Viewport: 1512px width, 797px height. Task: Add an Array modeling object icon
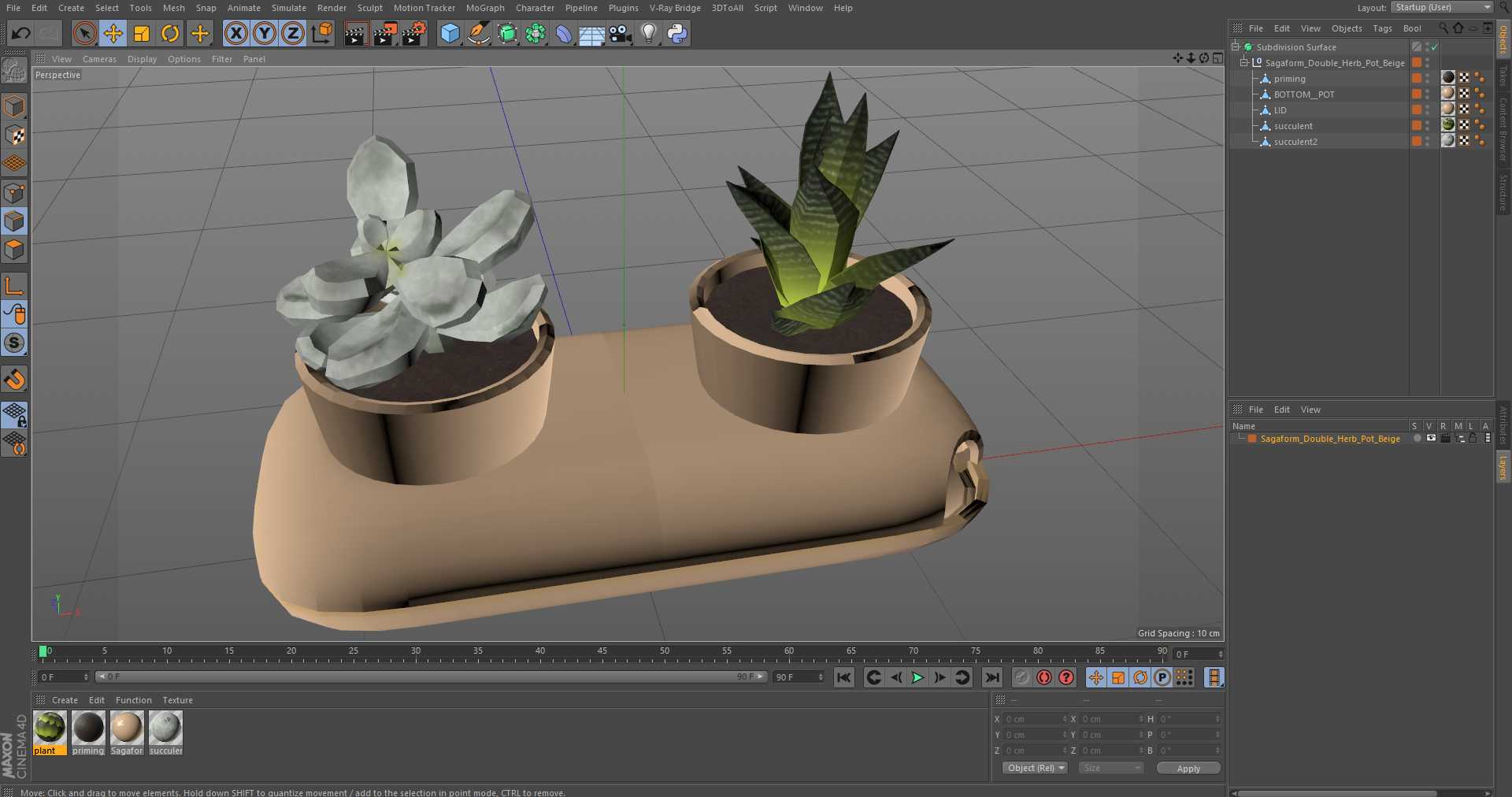tap(535, 33)
